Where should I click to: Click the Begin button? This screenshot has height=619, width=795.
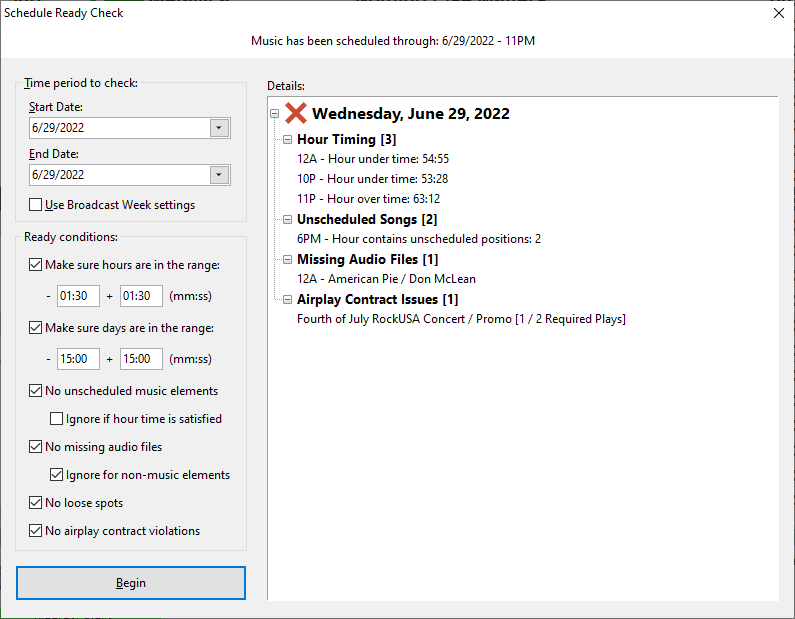click(x=131, y=583)
